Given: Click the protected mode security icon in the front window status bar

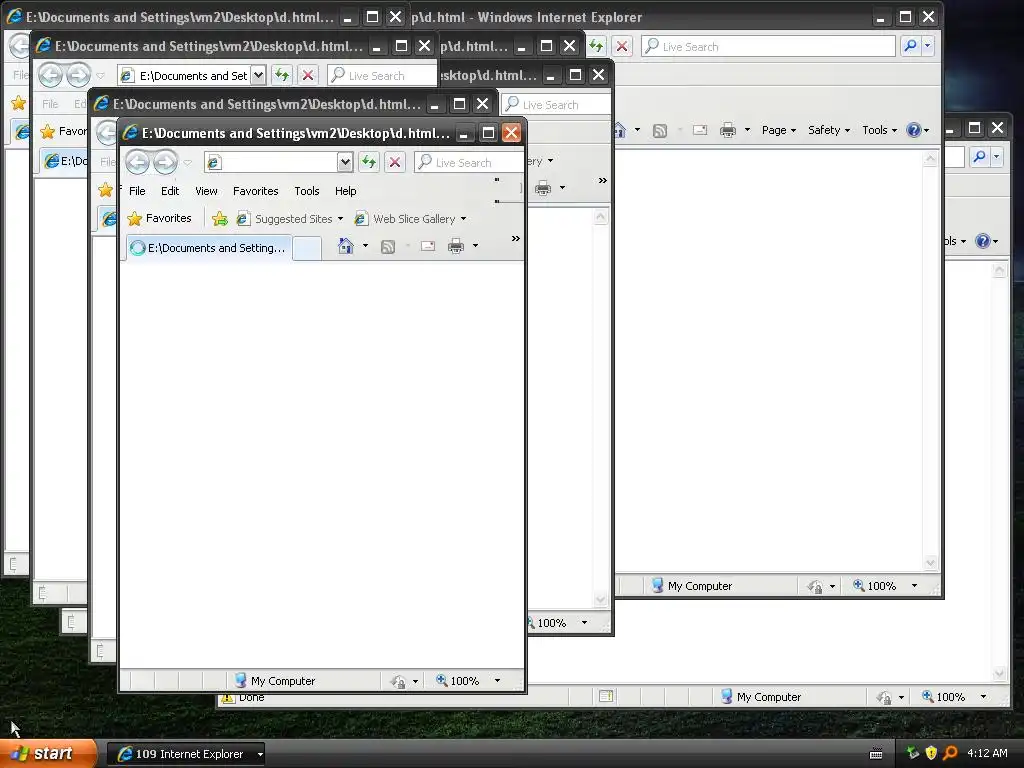Looking at the screenshot, I should tap(398, 681).
